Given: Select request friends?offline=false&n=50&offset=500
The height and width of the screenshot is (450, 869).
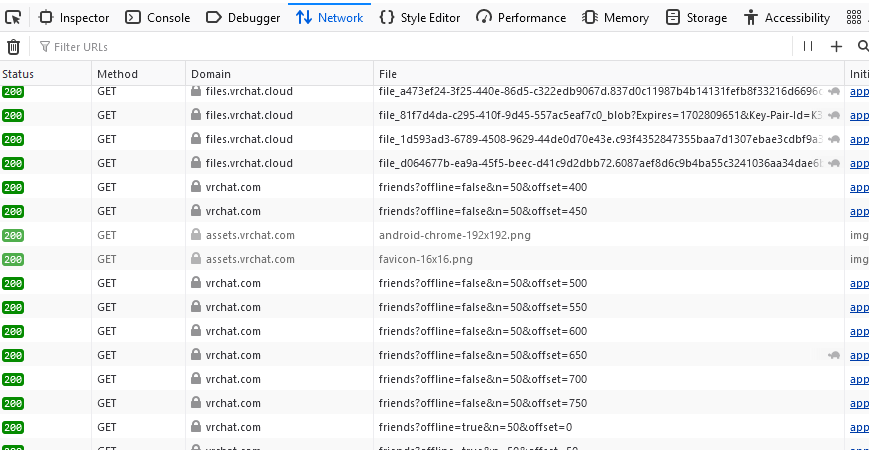Looking at the screenshot, I should click(x=434, y=283).
